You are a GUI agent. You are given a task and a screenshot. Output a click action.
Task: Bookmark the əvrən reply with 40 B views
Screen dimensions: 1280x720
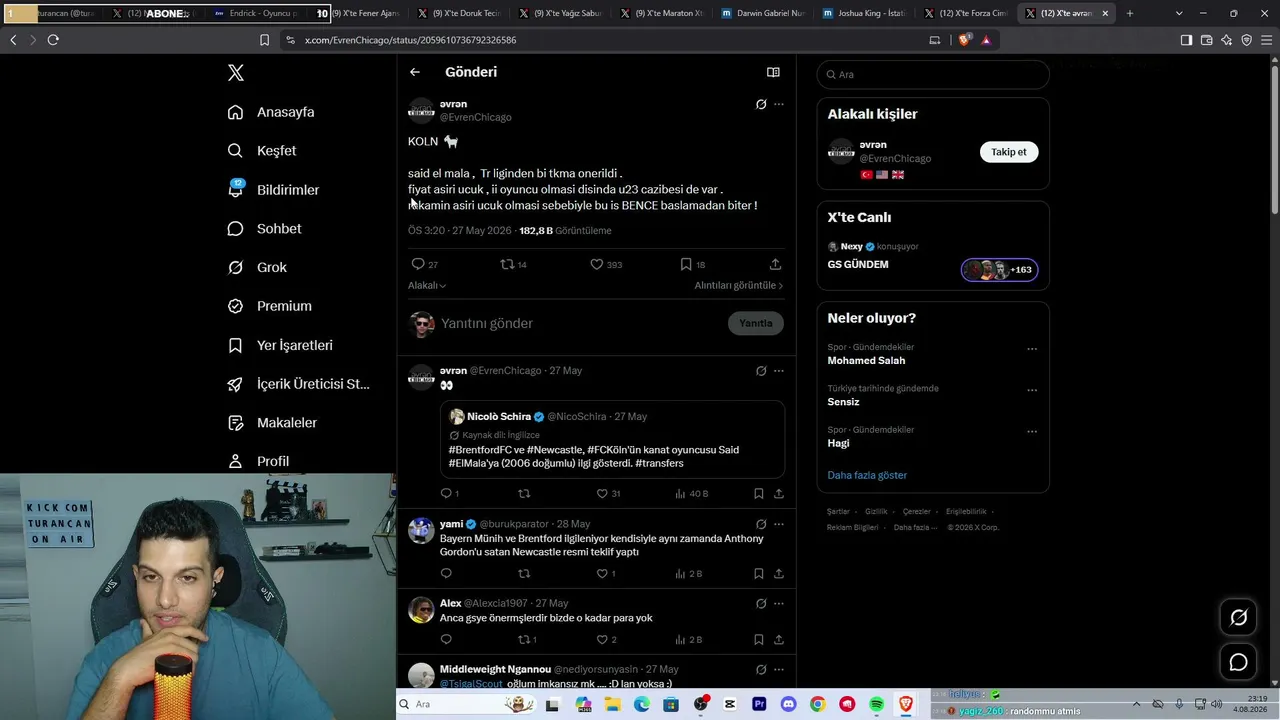pos(758,493)
